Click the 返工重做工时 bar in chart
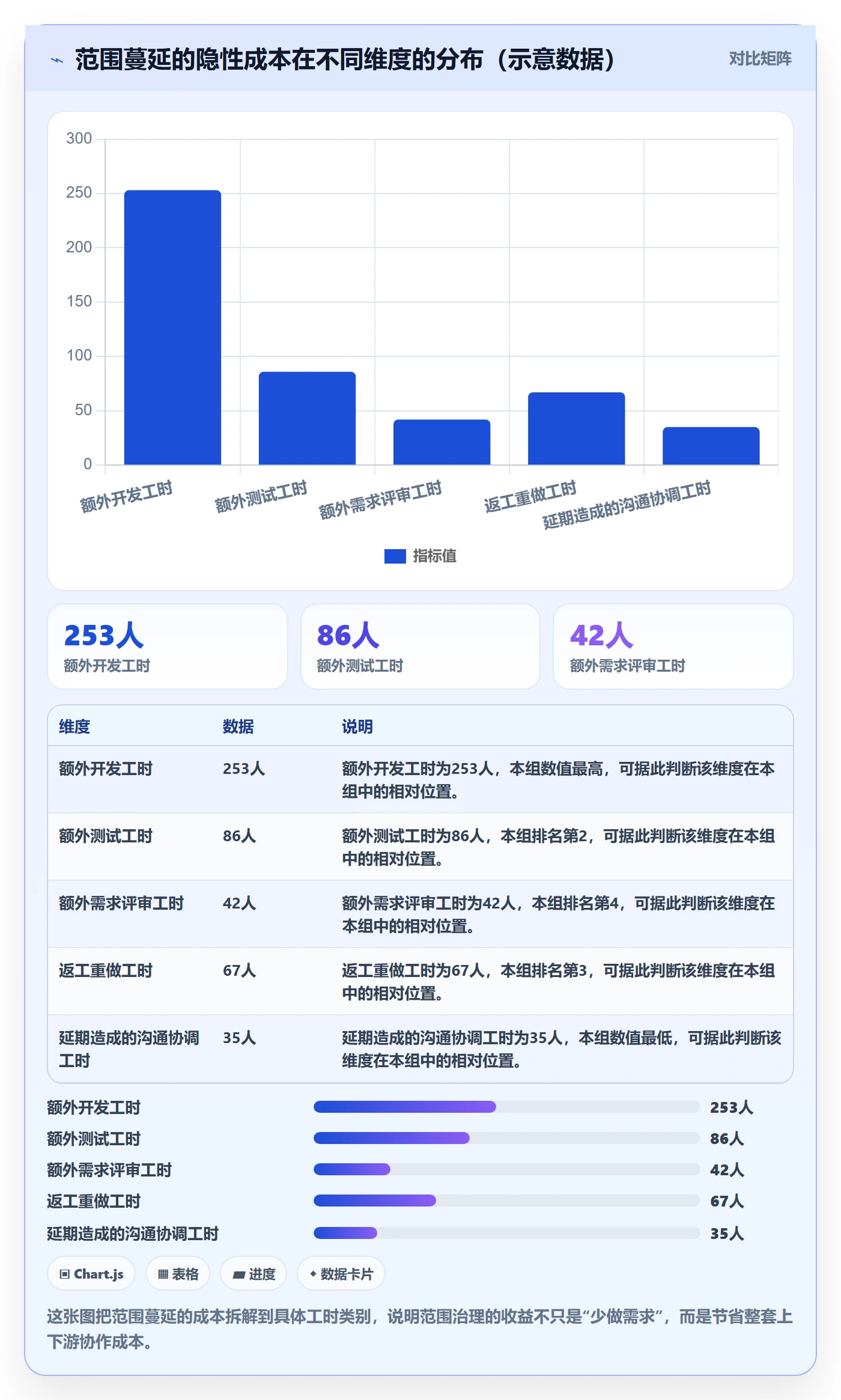This screenshot has width=841, height=1400. coord(576,428)
